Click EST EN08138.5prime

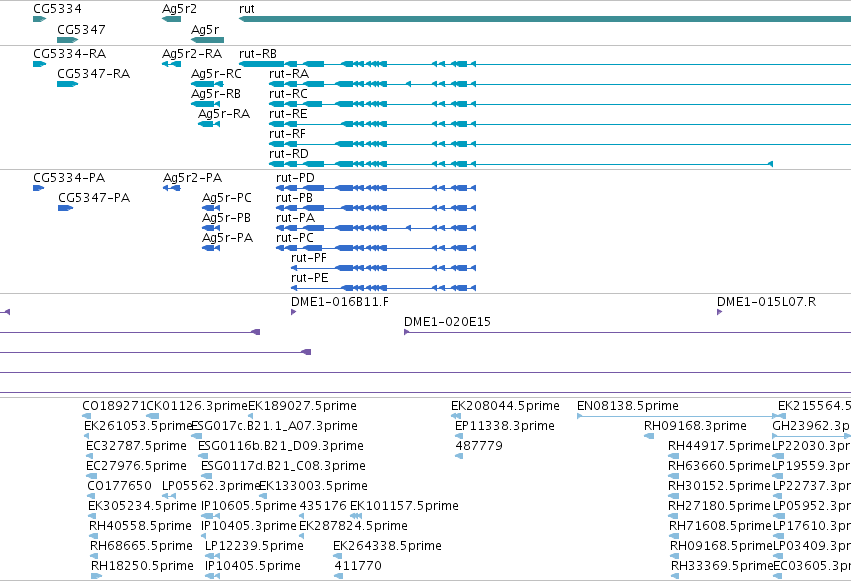tap(627, 406)
